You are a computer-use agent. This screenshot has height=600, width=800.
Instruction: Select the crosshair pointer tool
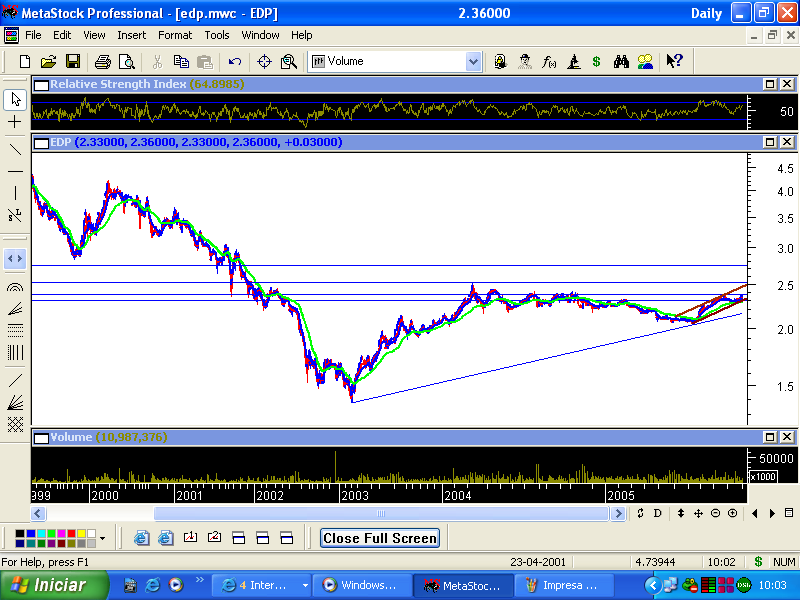[15, 121]
